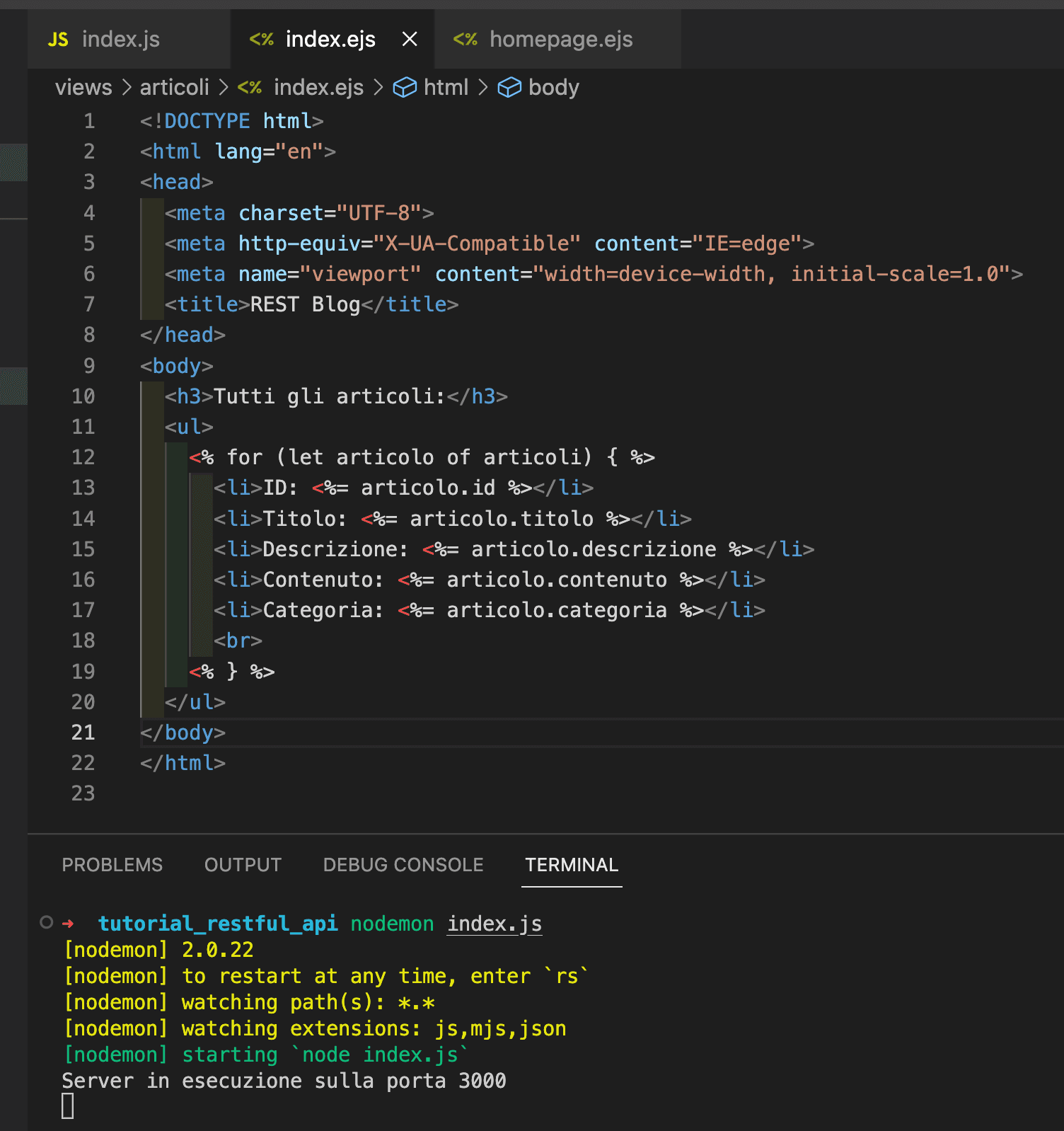Click the closing </body> tag
1064x1131 pixels.
click(x=183, y=733)
